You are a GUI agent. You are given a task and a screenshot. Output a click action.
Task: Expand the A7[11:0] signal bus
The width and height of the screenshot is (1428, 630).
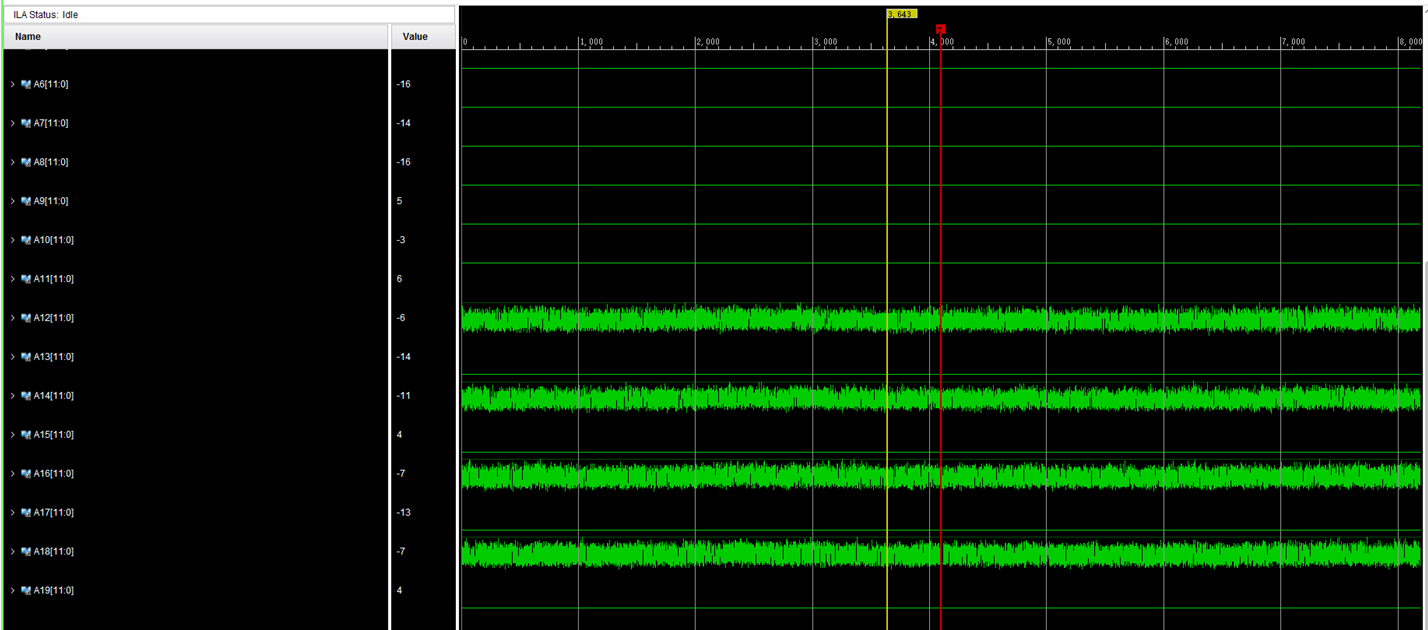pyautogui.click(x=13, y=124)
